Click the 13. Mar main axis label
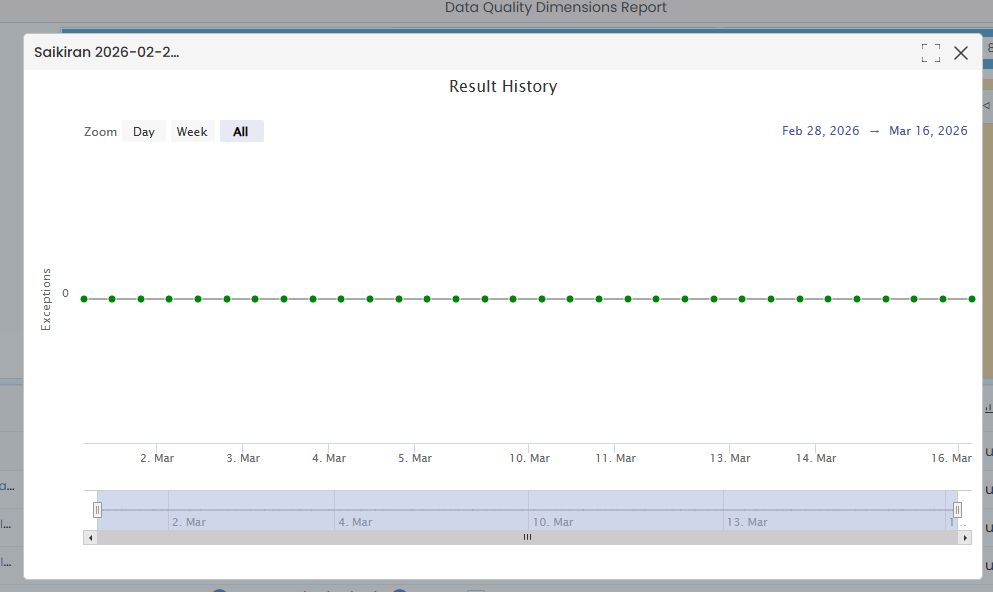Image resolution: width=993 pixels, height=592 pixels. (x=730, y=458)
